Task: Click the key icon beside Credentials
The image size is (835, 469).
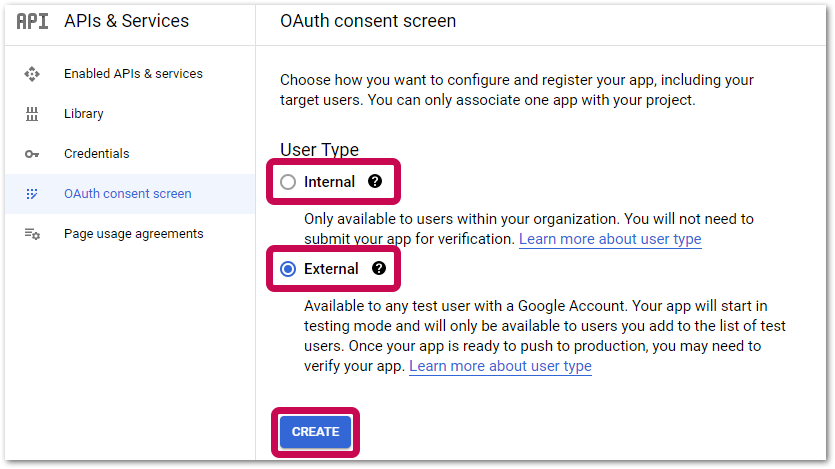Action: tap(32, 154)
